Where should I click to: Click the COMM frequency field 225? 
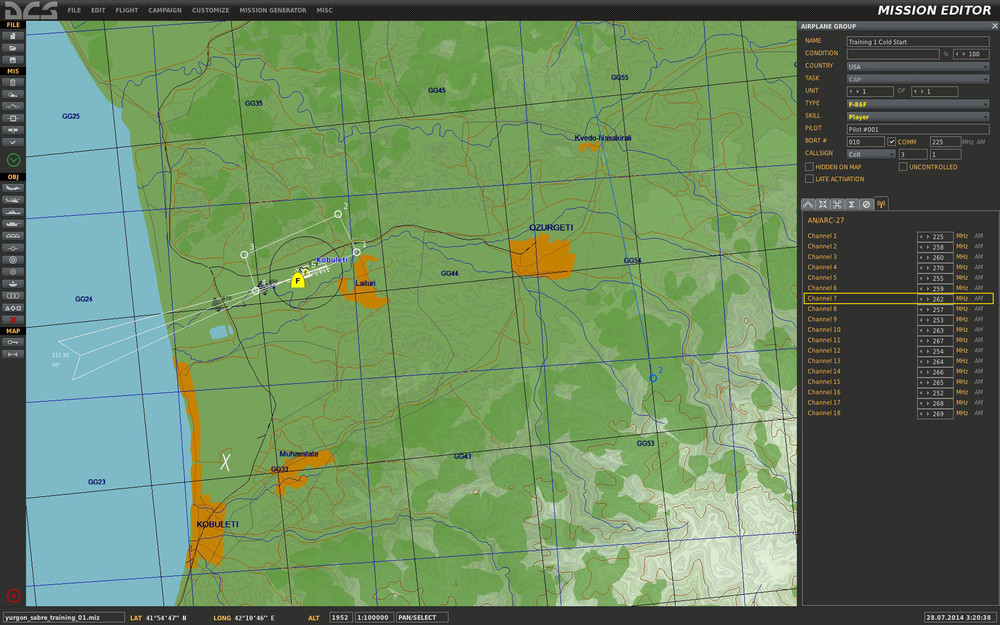[x=945, y=142]
